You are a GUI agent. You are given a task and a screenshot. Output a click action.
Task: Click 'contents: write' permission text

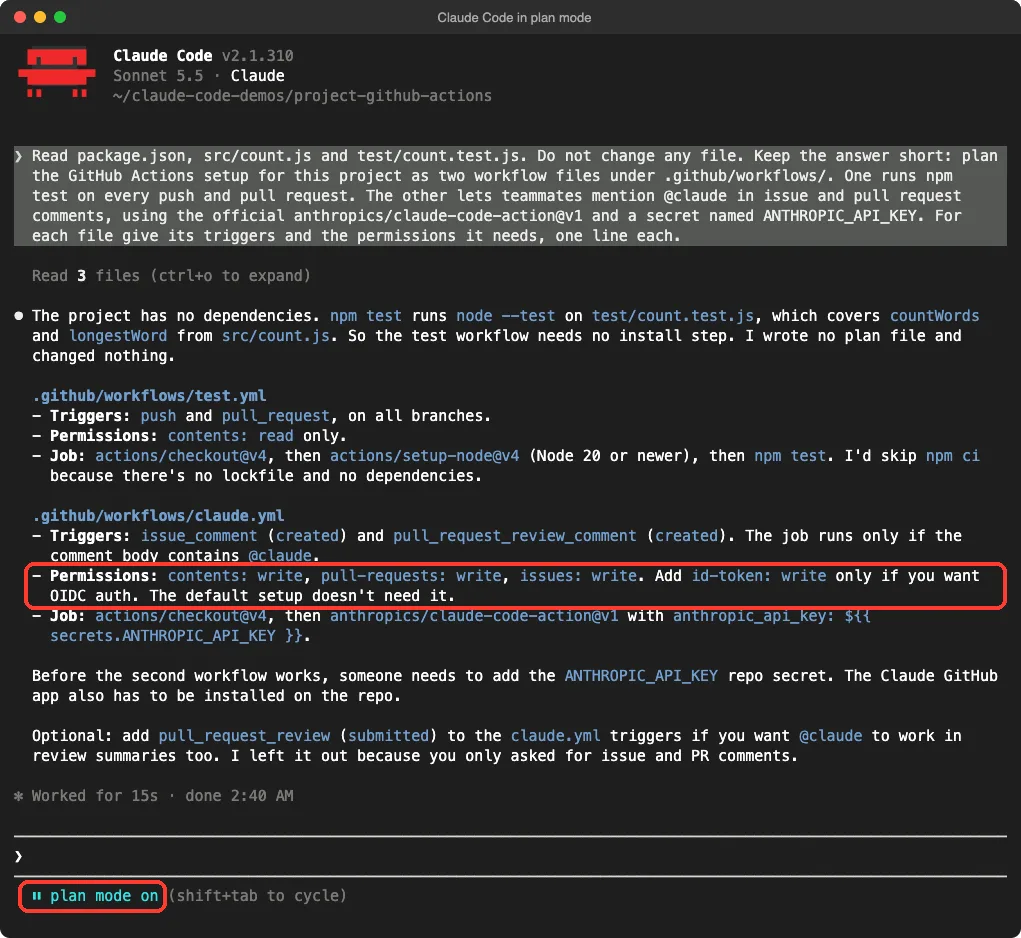(235, 575)
